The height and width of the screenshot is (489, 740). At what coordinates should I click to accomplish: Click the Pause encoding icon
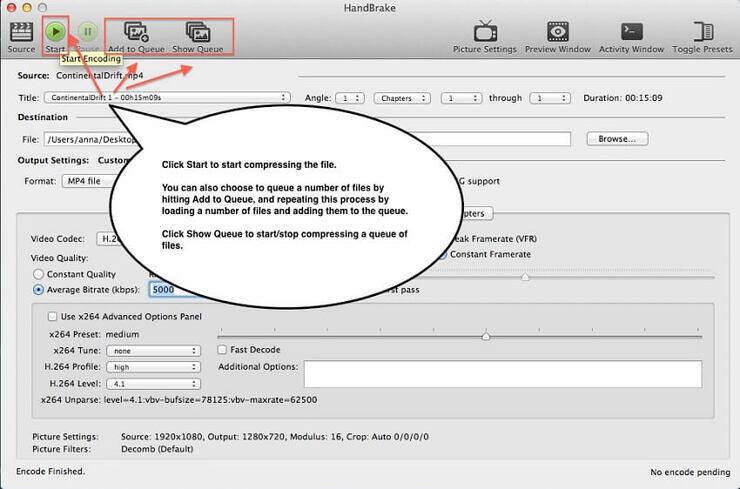[88, 32]
